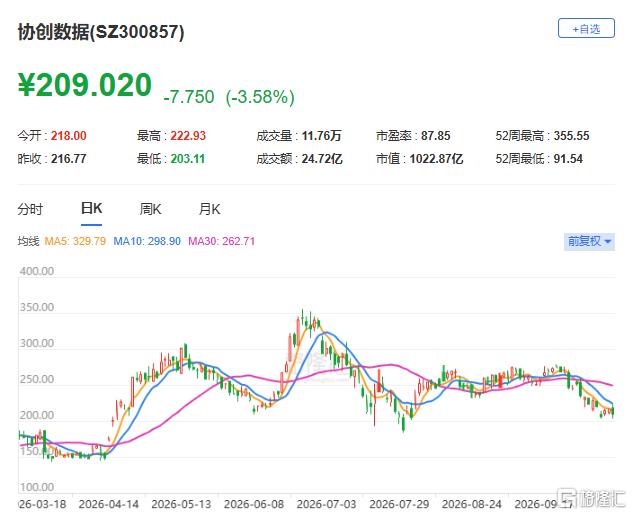This screenshot has width=632, height=515.
Task: Click the 今开 value 218.00
Action: pos(69,135)
